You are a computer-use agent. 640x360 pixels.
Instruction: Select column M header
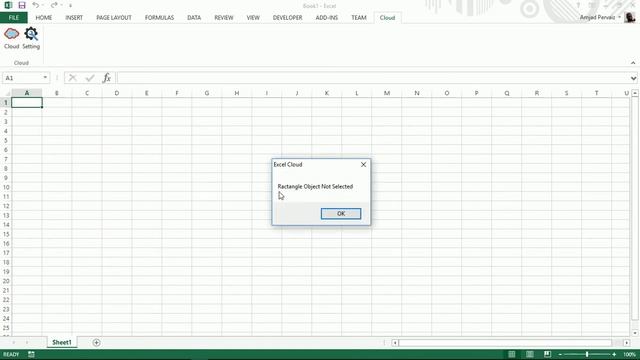387,93
